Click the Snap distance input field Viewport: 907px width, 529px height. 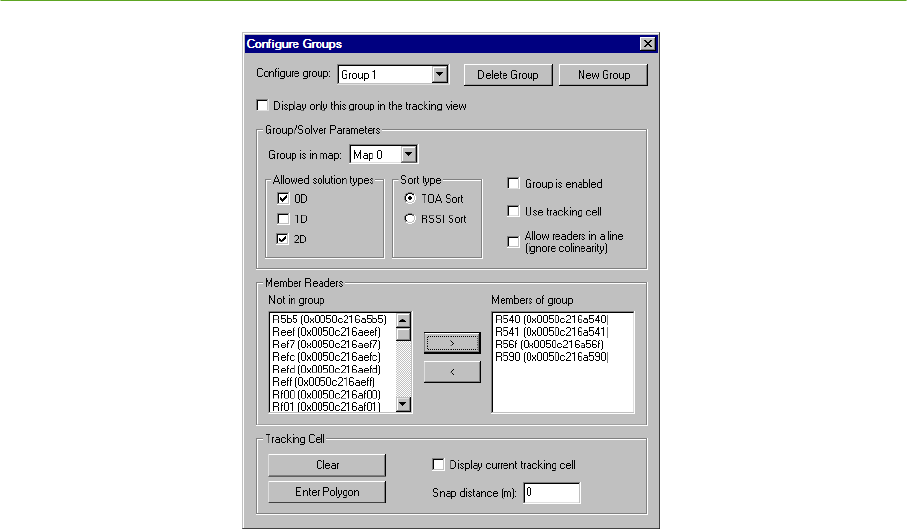pos(552,493)
